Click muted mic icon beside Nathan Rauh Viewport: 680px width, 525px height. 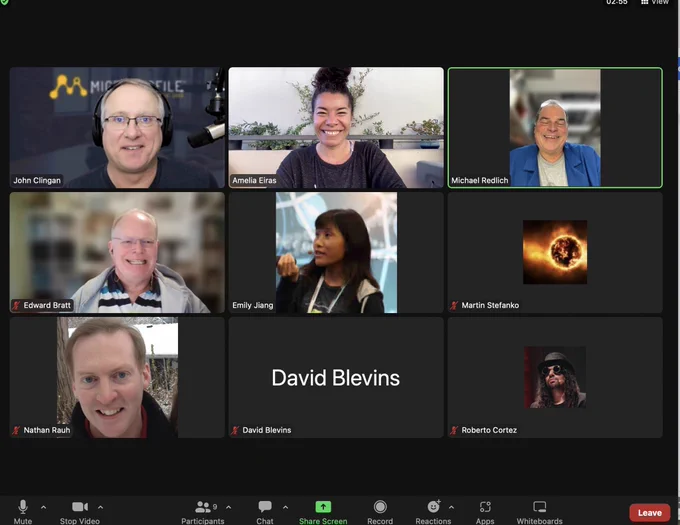16,430
